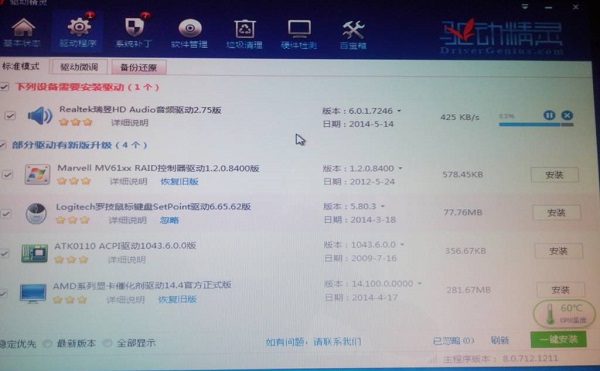Open the title bar dropdown menu arrow

pyautogui.click(x=525, y=7)
